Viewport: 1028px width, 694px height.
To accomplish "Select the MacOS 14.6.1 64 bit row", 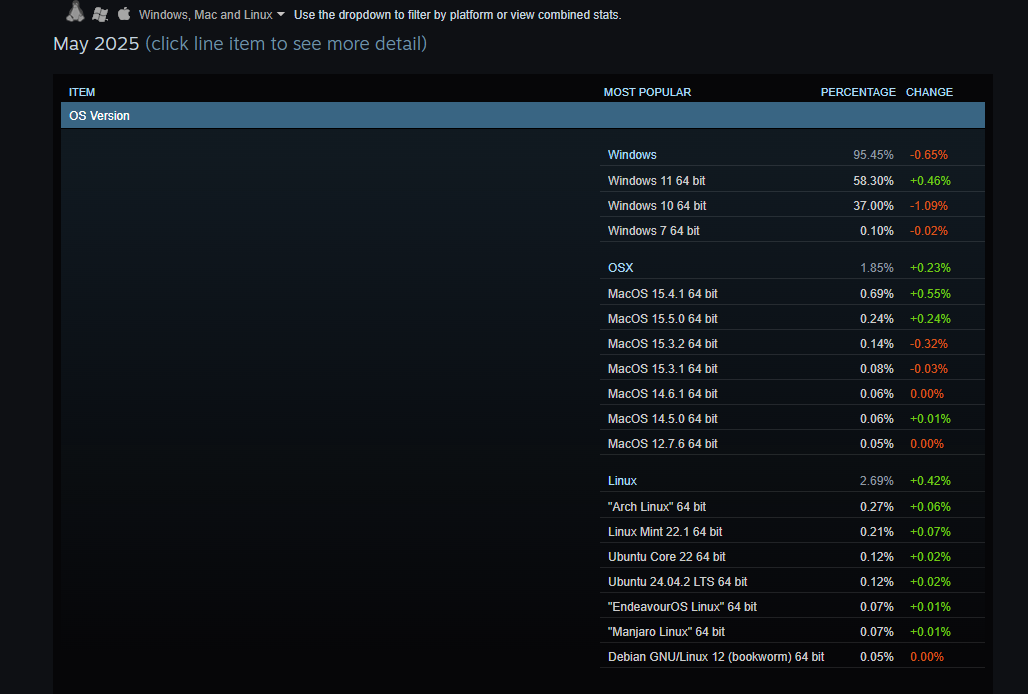I will point(792,393).
